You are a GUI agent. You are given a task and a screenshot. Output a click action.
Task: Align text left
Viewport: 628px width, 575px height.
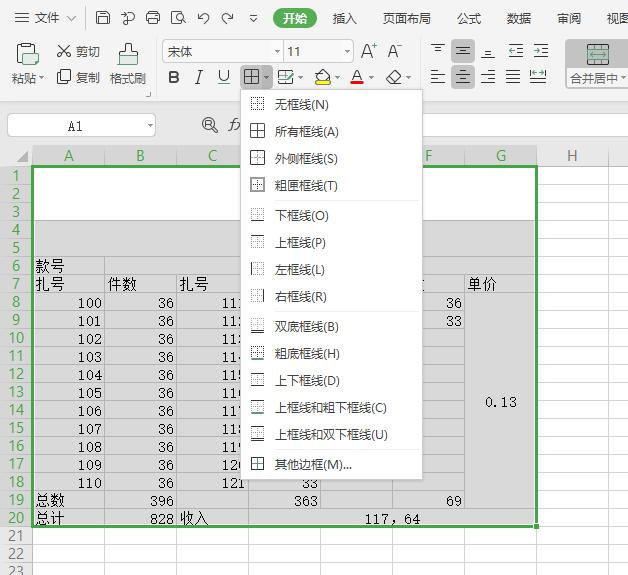(x=438, y=76)
